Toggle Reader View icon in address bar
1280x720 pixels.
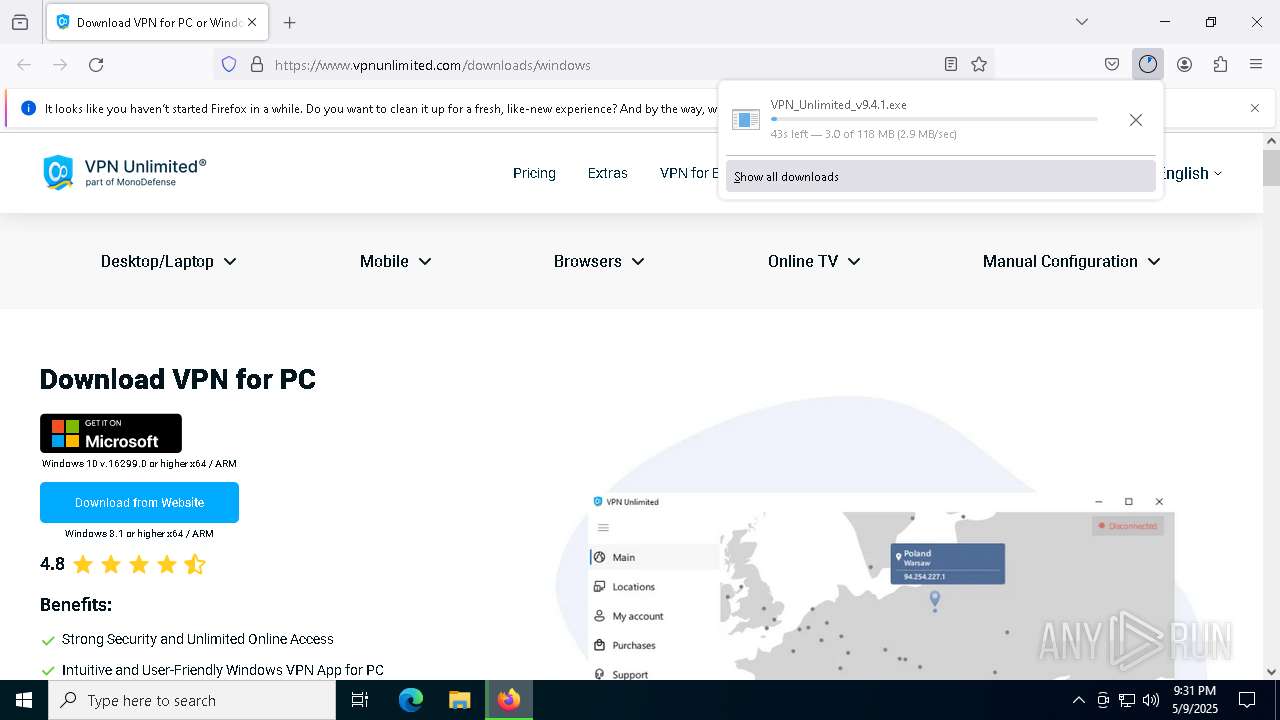[951, 65]
